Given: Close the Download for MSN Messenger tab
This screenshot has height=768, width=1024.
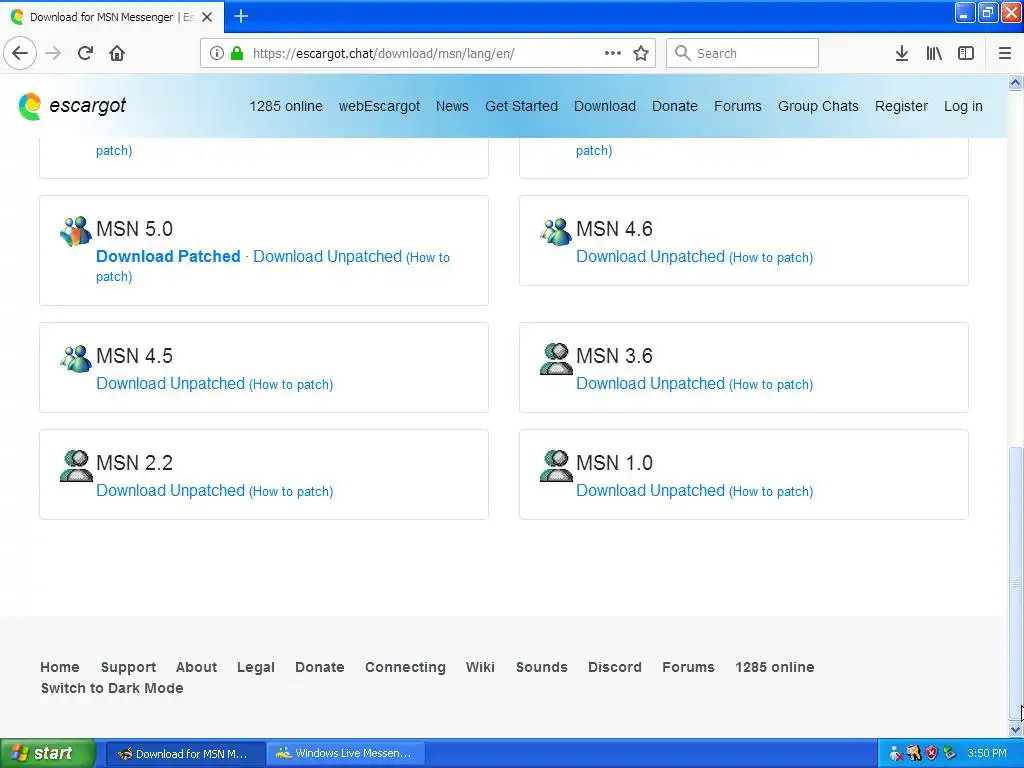Looking at the screenshot, I should pyautogui.click(x=207, y=17).
